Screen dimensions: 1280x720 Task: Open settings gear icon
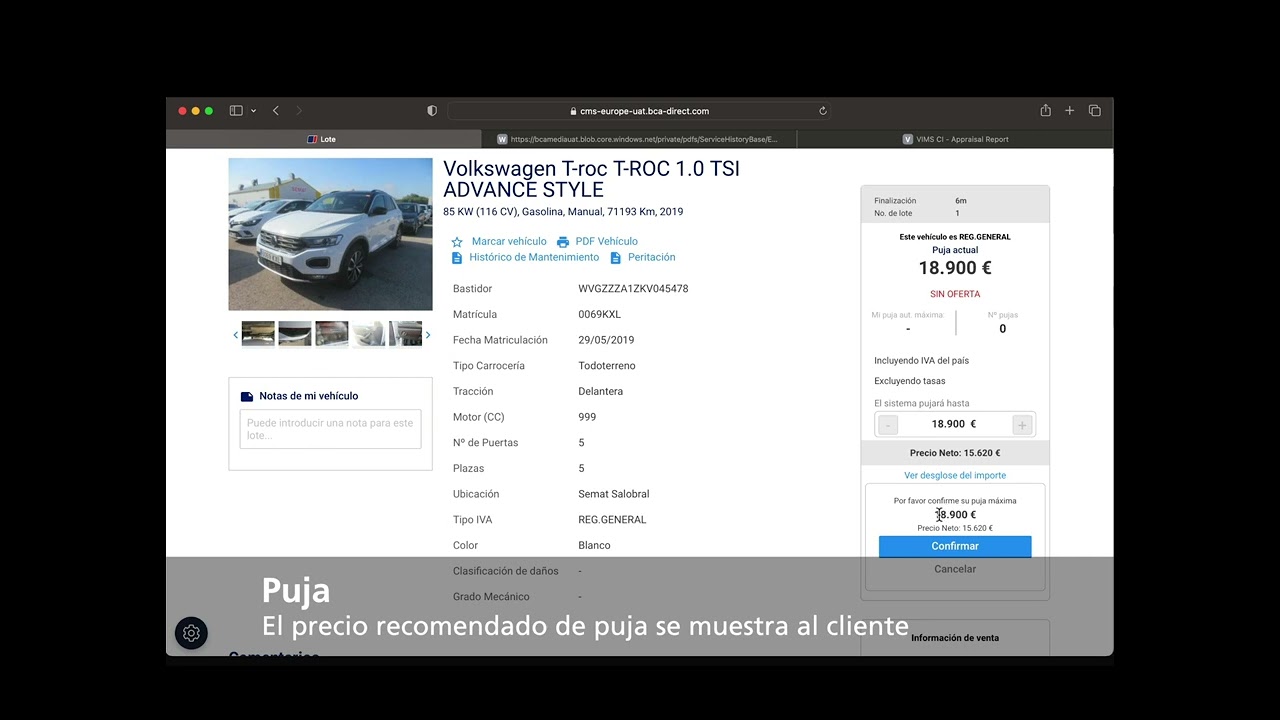click(191, 633)
